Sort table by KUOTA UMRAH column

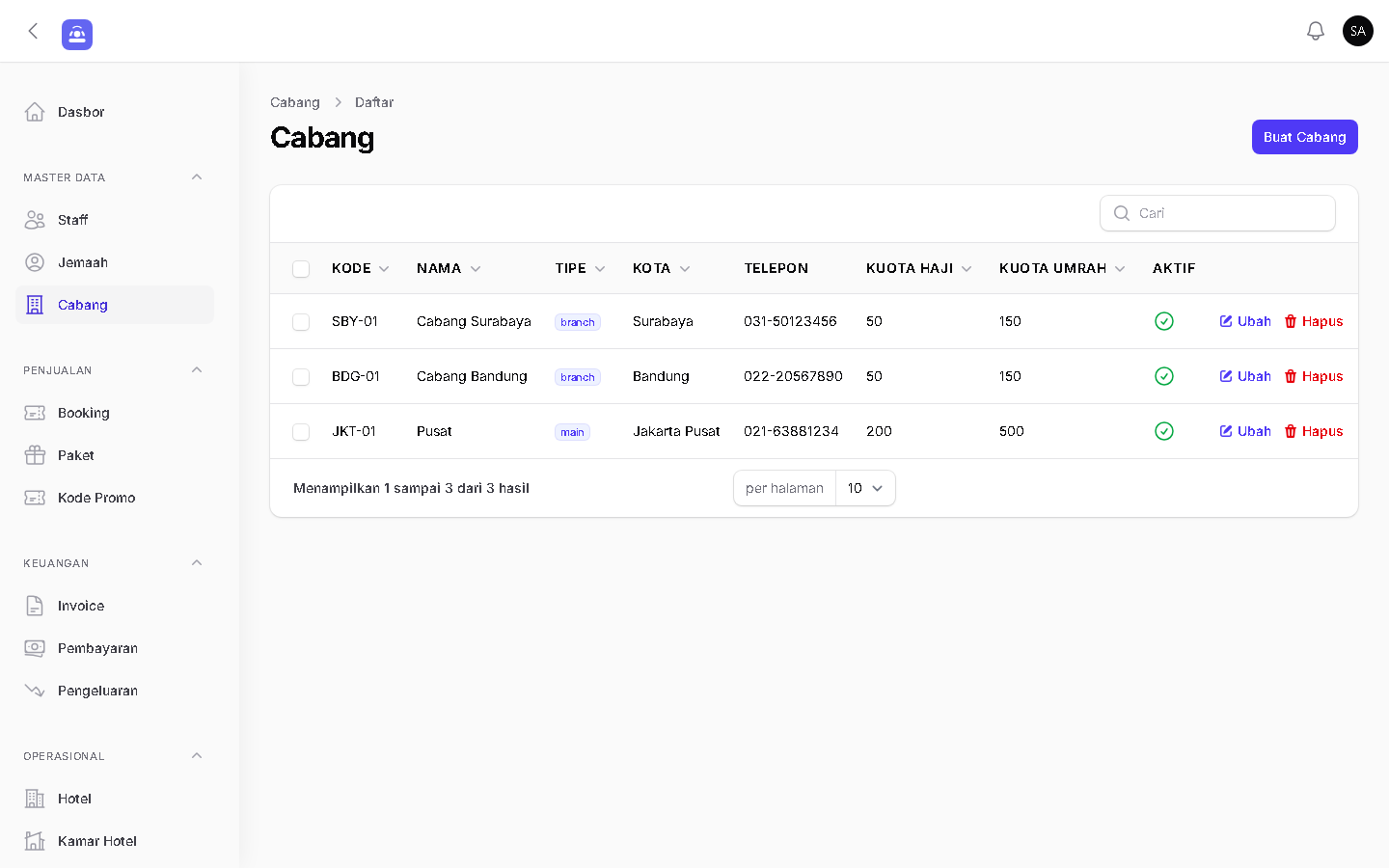[x=1062, y=268]
